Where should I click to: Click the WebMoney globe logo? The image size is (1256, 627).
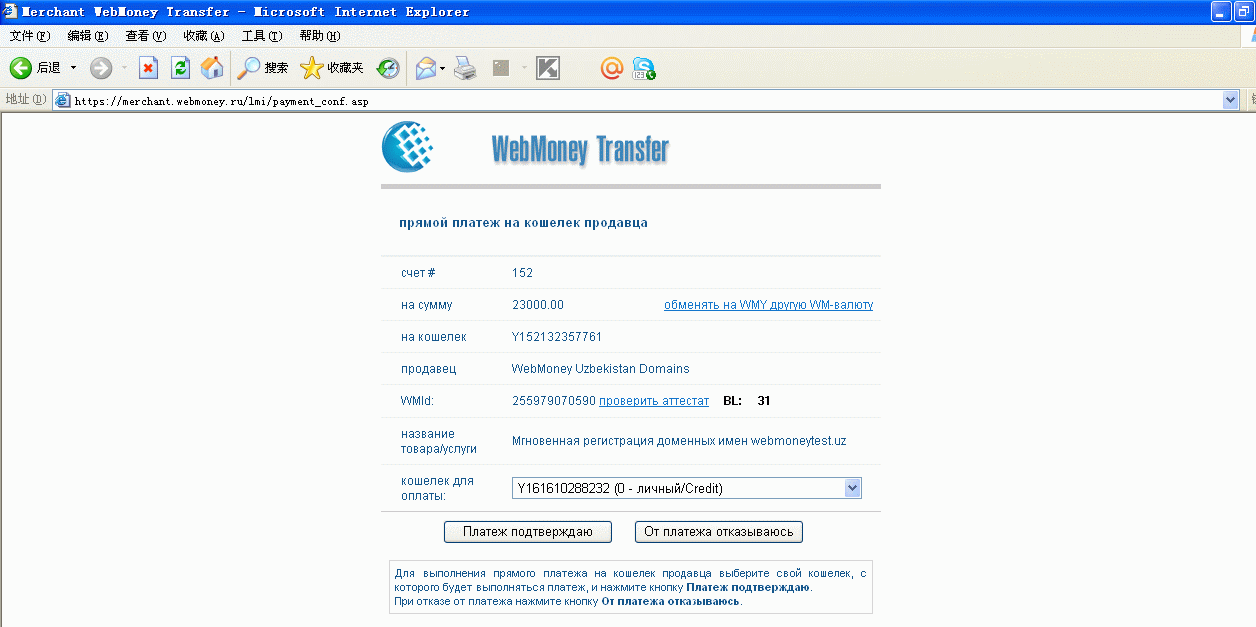tap(407, 146)
